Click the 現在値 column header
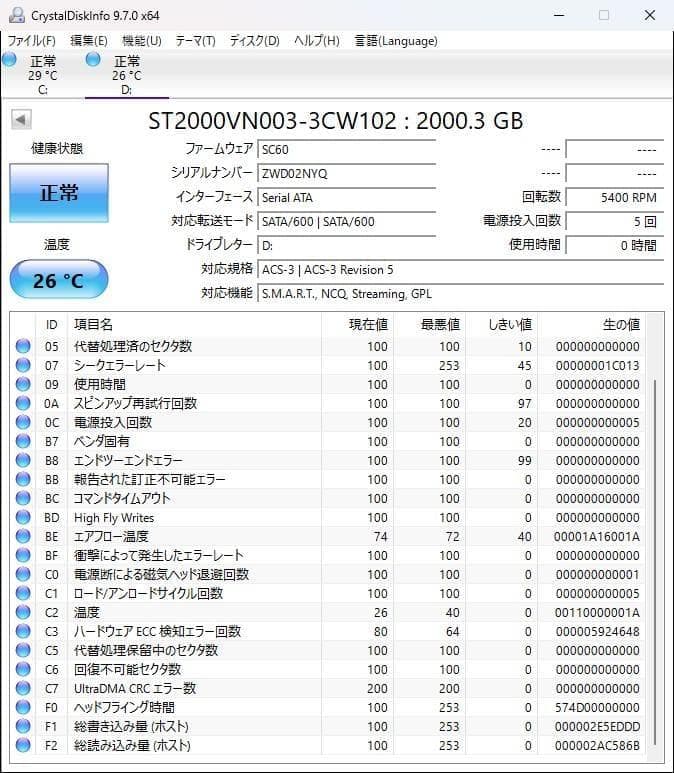 pos(357,324)
